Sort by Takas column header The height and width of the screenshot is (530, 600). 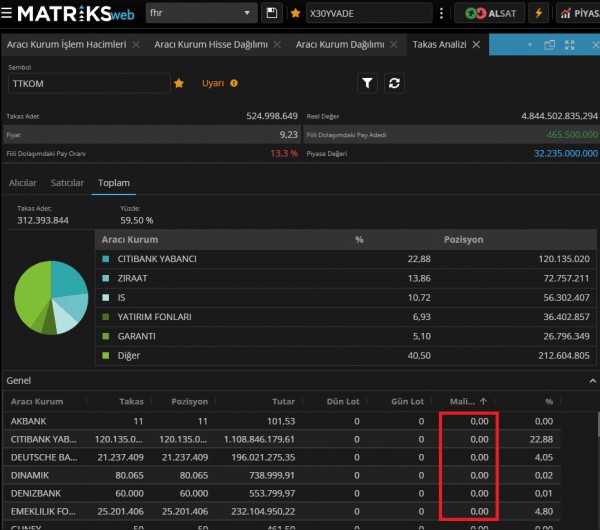[131, 401]
